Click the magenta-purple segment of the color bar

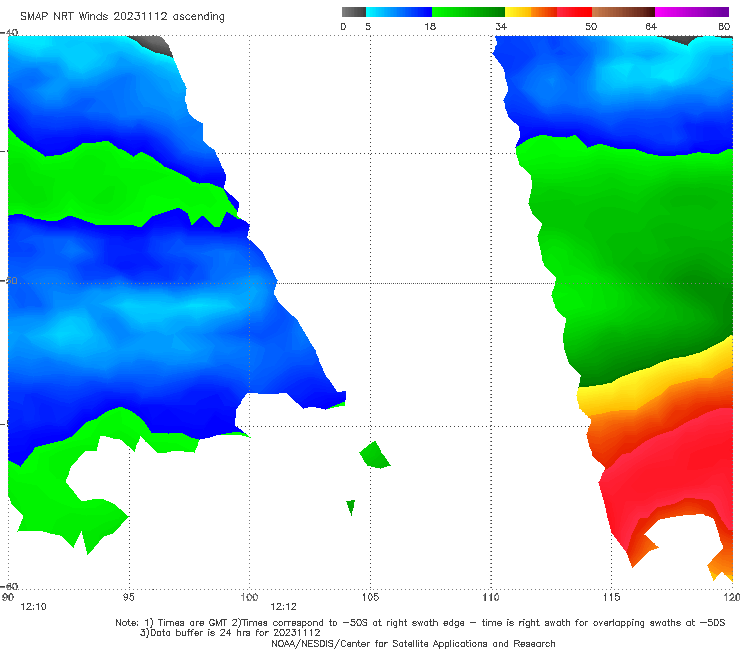point(692,12)
